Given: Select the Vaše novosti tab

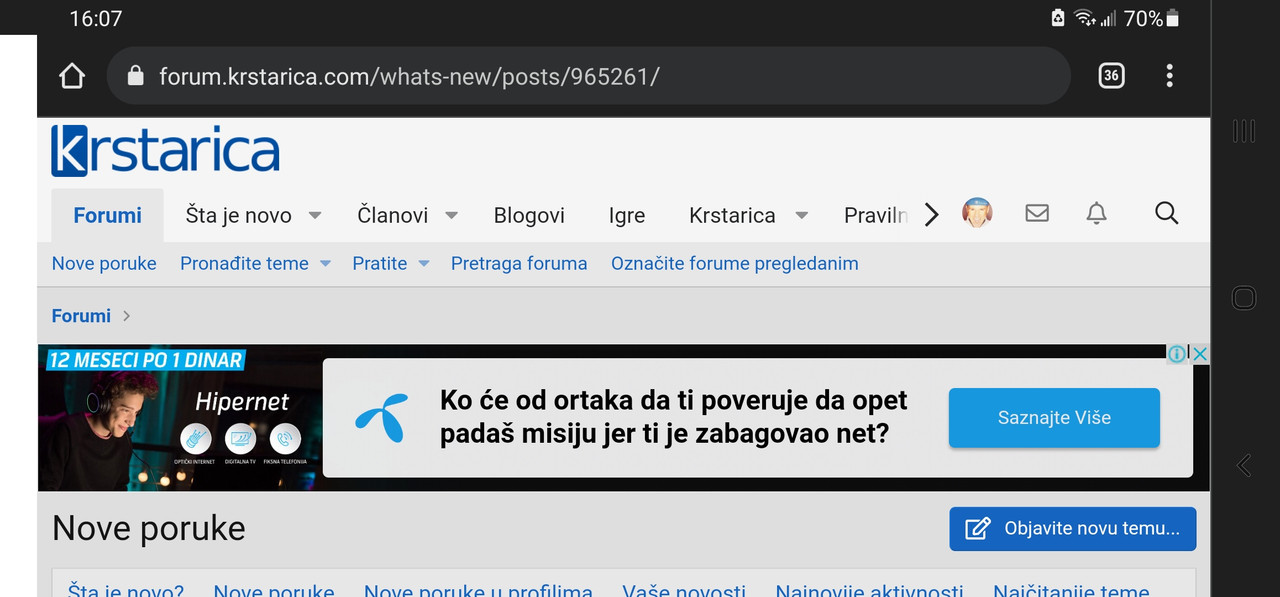Looking at the screenshot, I should tap(684, 589).
